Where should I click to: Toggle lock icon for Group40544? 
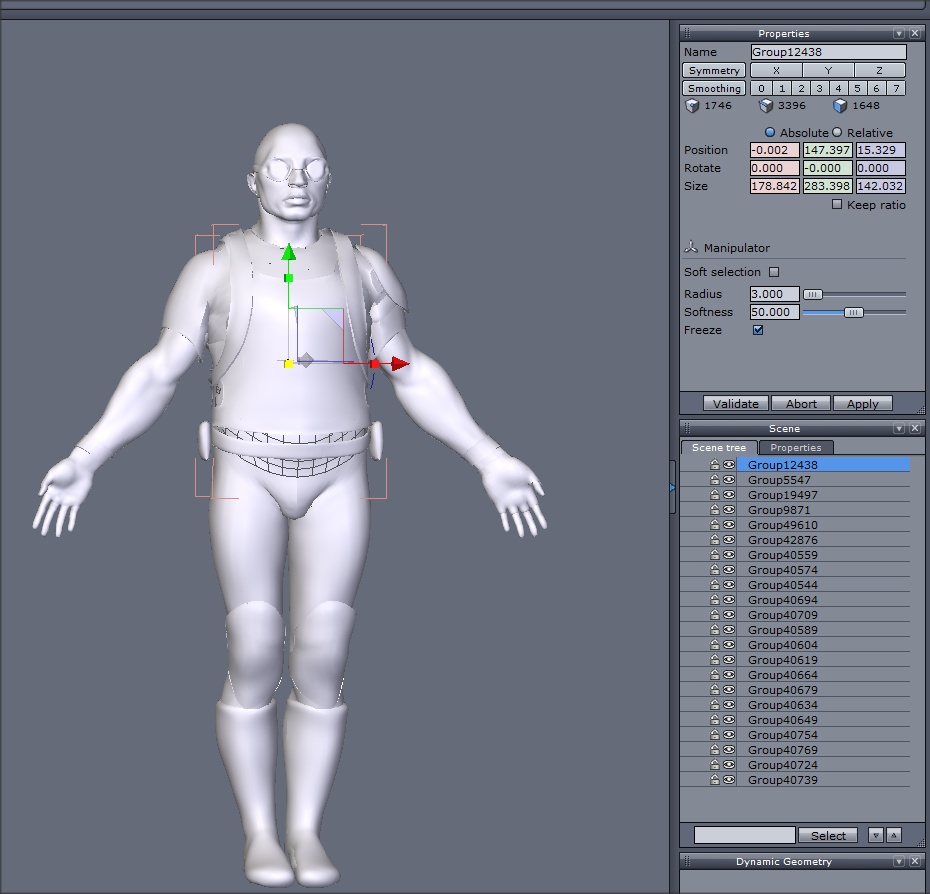pos(715,584)
